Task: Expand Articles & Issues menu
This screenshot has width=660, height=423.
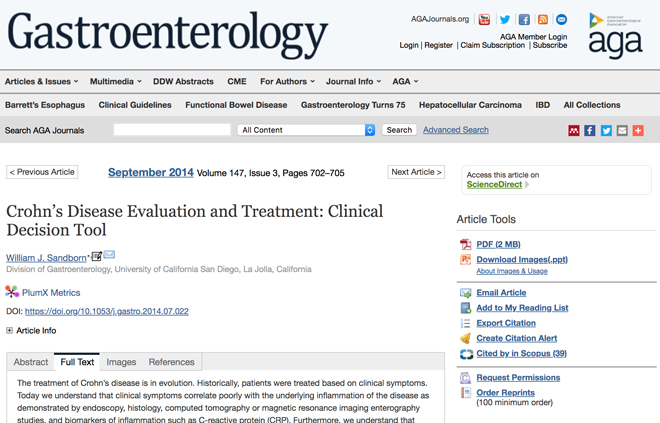Action: coord(42,81)
